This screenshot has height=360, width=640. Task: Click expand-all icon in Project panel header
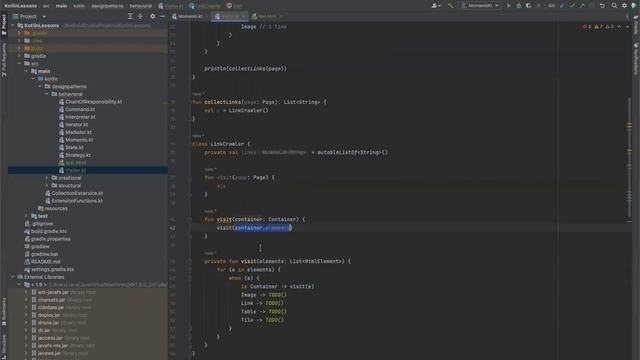(x=130, y=16)
